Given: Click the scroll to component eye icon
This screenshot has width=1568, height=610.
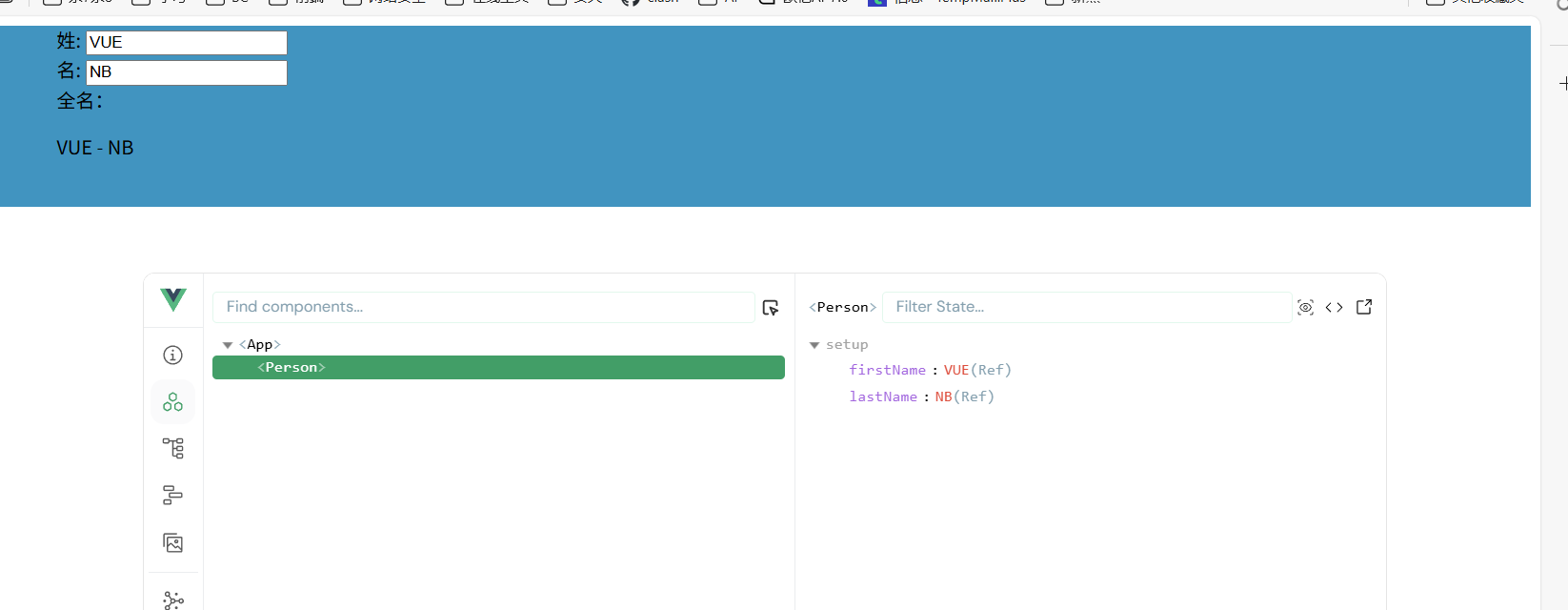Looking at the screenshot, I should [1305, 307].
